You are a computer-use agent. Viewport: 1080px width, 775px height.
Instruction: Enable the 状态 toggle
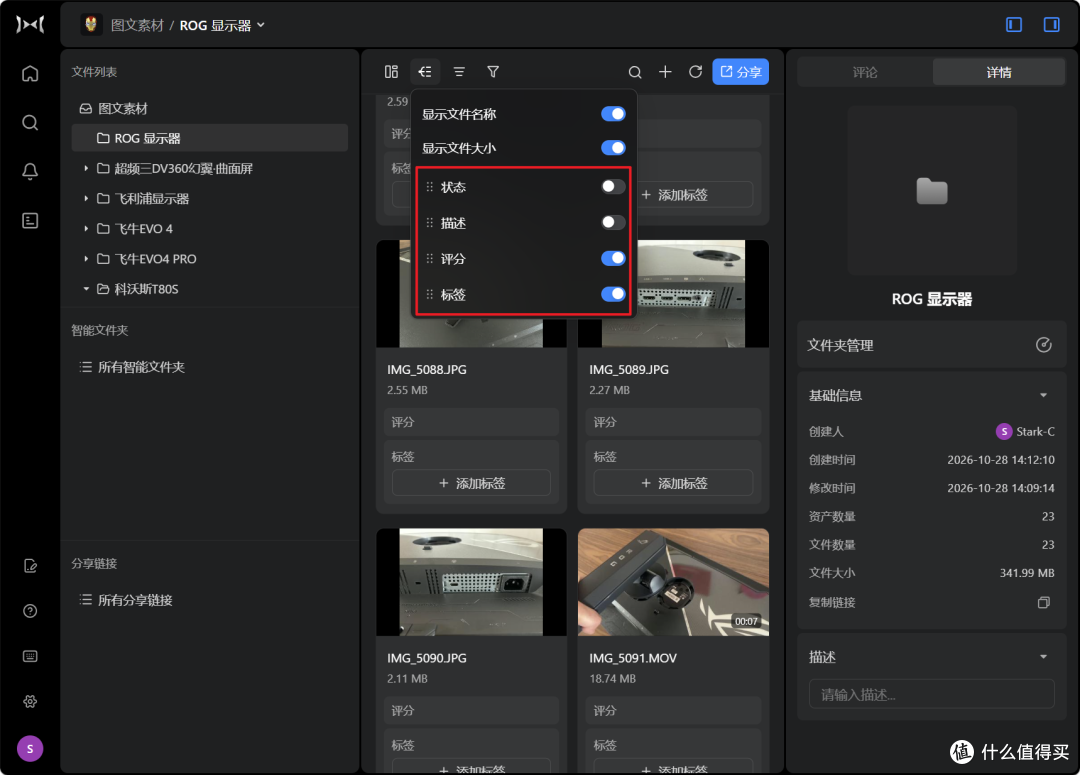(x=613, y=187)
